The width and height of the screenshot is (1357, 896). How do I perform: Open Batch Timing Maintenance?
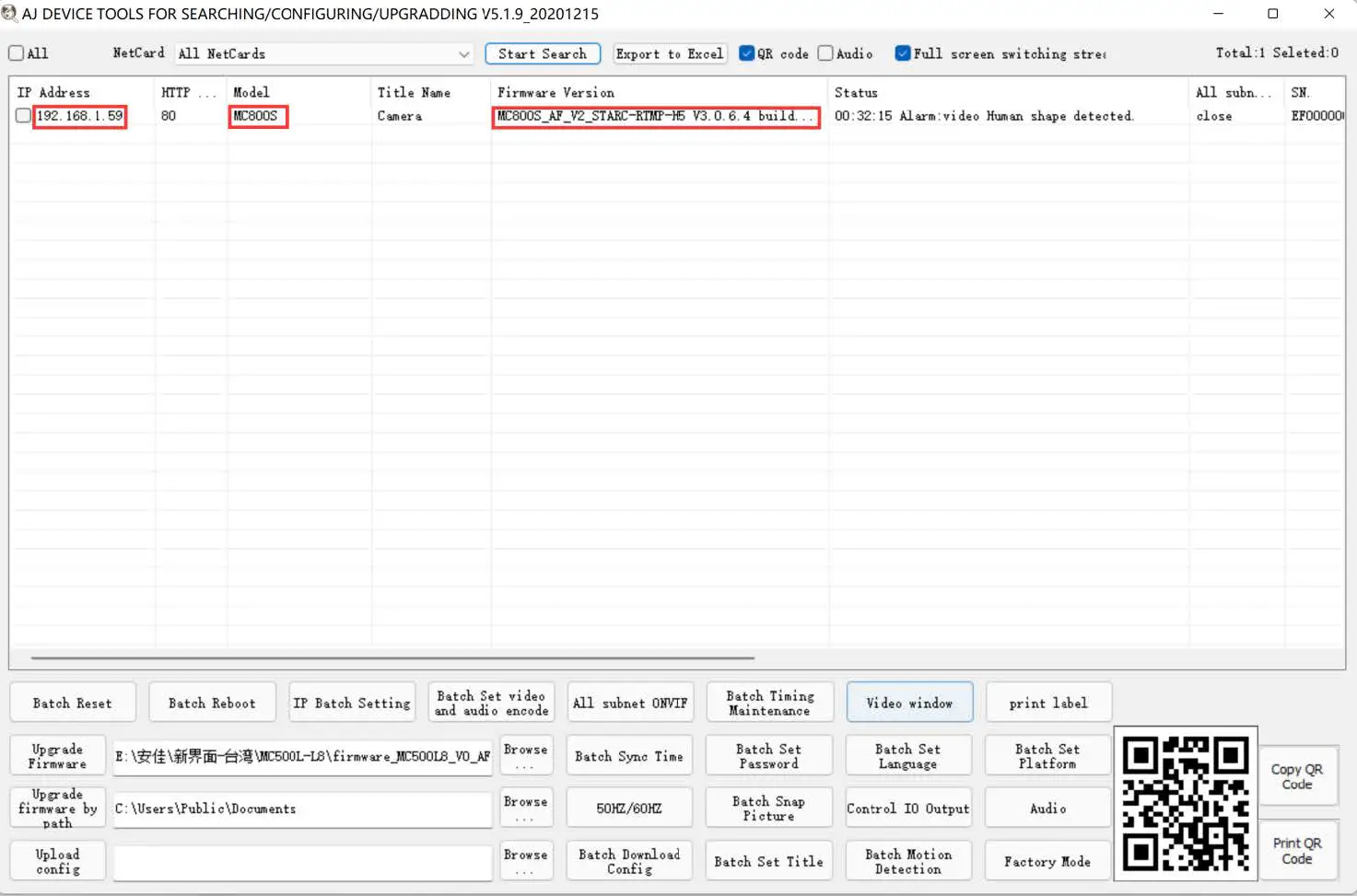(770, 703)
